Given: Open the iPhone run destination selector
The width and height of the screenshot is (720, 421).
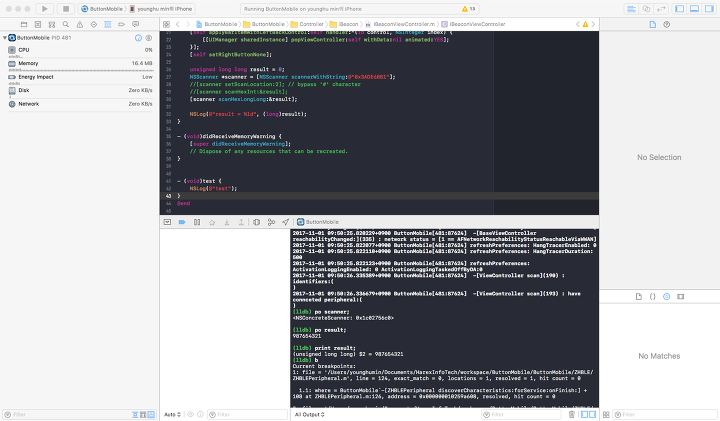Looking at the screenshot, I should 161,9.
